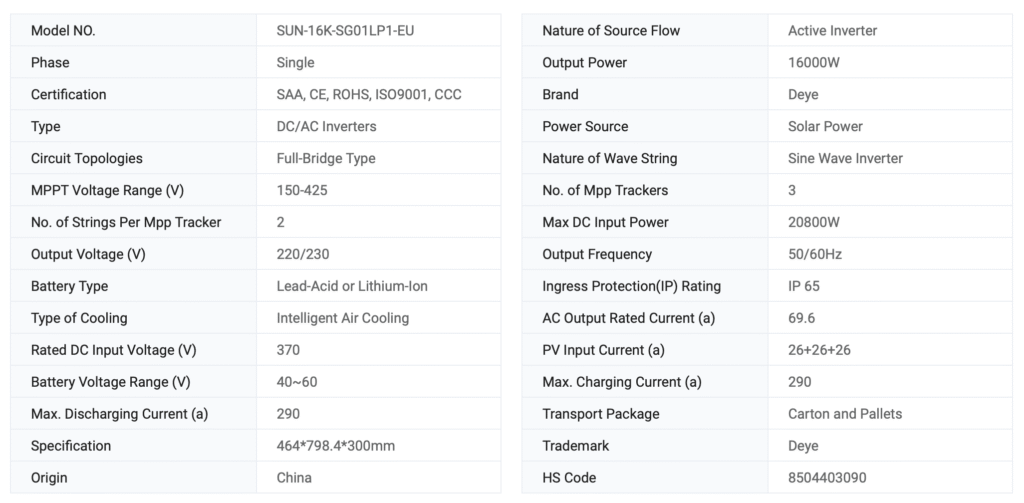Image resolution: width=1024 pixels, height=503 pixels.
Task: Select the 'Full-Bridge Type' cell
Action: [x=325, y=159]
